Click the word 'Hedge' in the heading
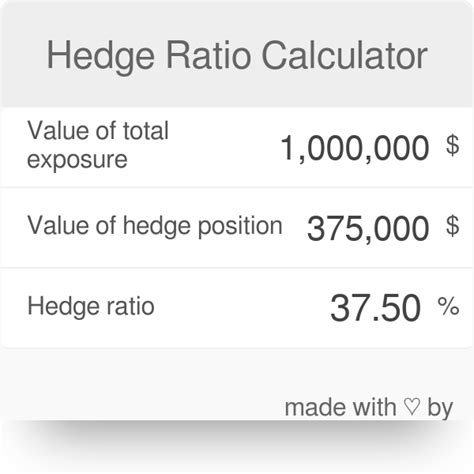The image size is (474, 474). point(101,57)
